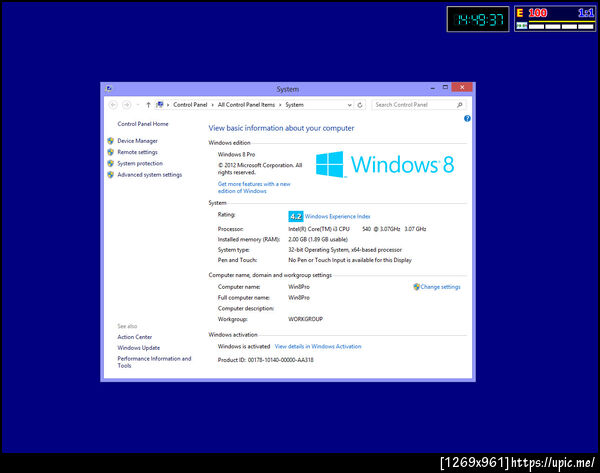Click the Windows 8 Pro edition text

236,155
